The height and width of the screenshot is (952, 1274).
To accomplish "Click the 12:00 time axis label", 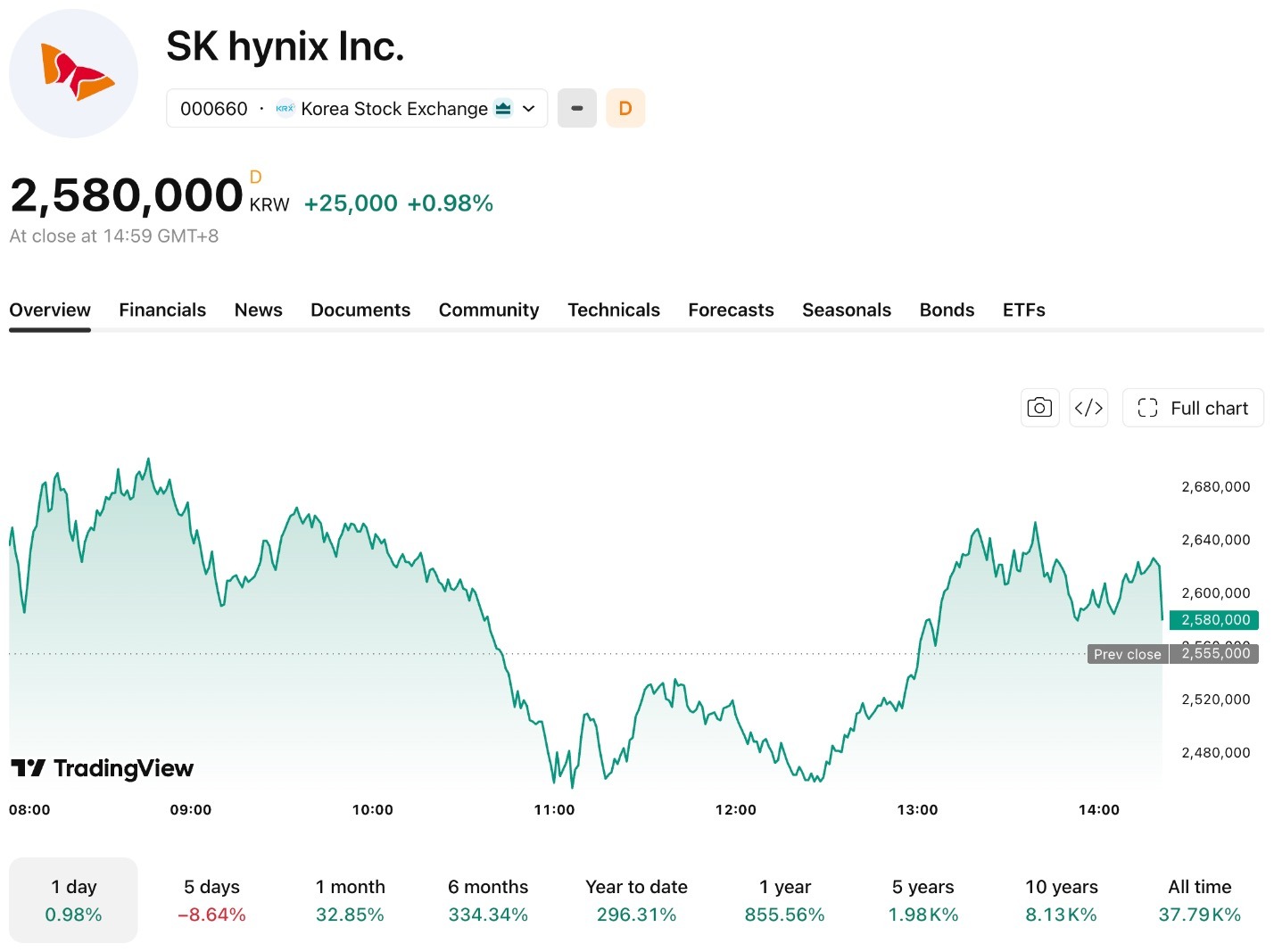I will [736, 810].
